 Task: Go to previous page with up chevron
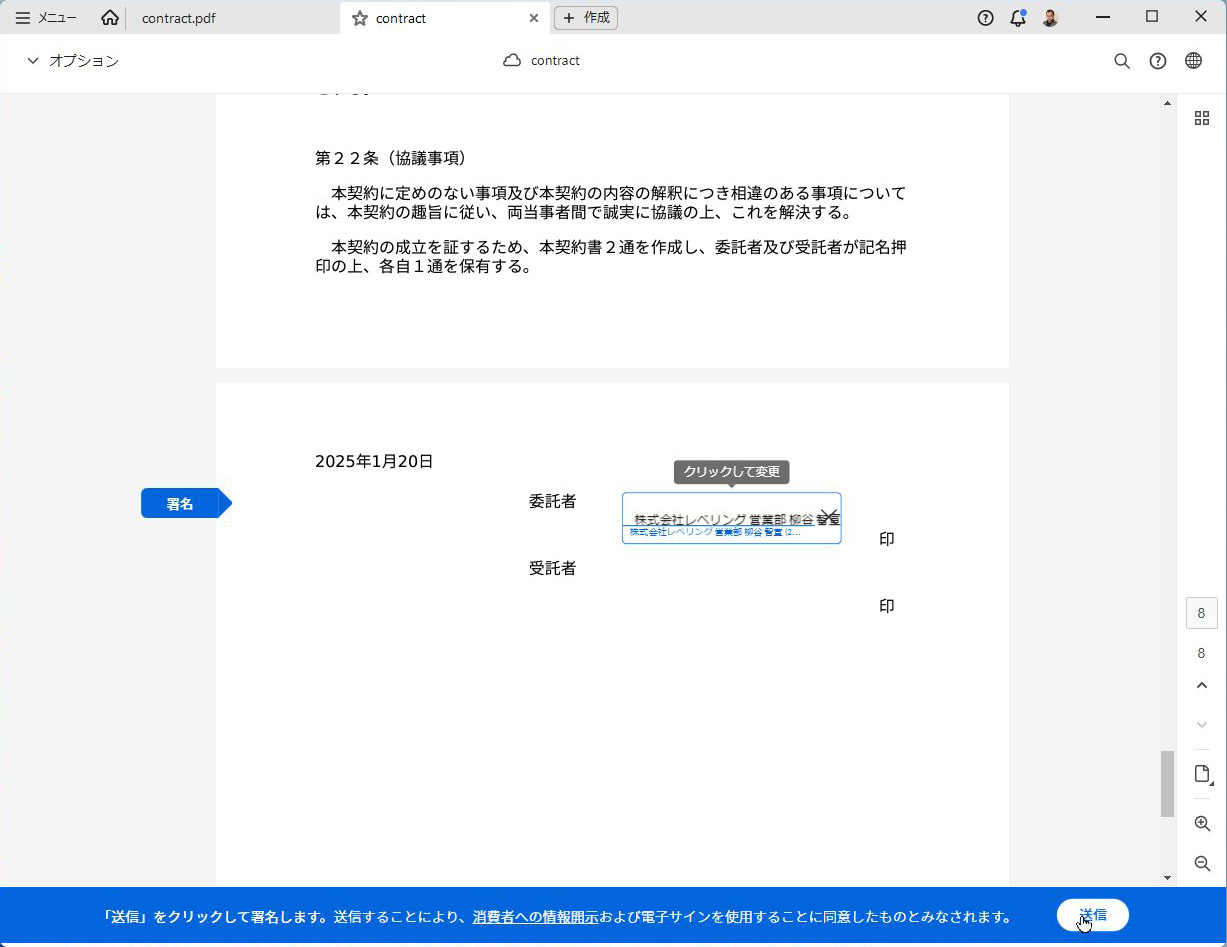pyautogui.click(x=1202, y=686)
